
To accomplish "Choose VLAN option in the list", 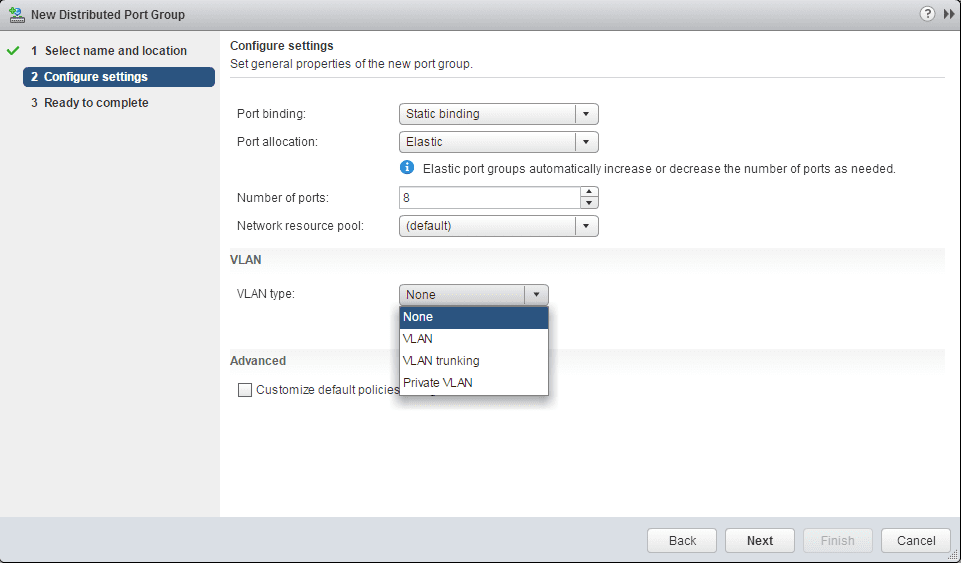I will [473, 339].
